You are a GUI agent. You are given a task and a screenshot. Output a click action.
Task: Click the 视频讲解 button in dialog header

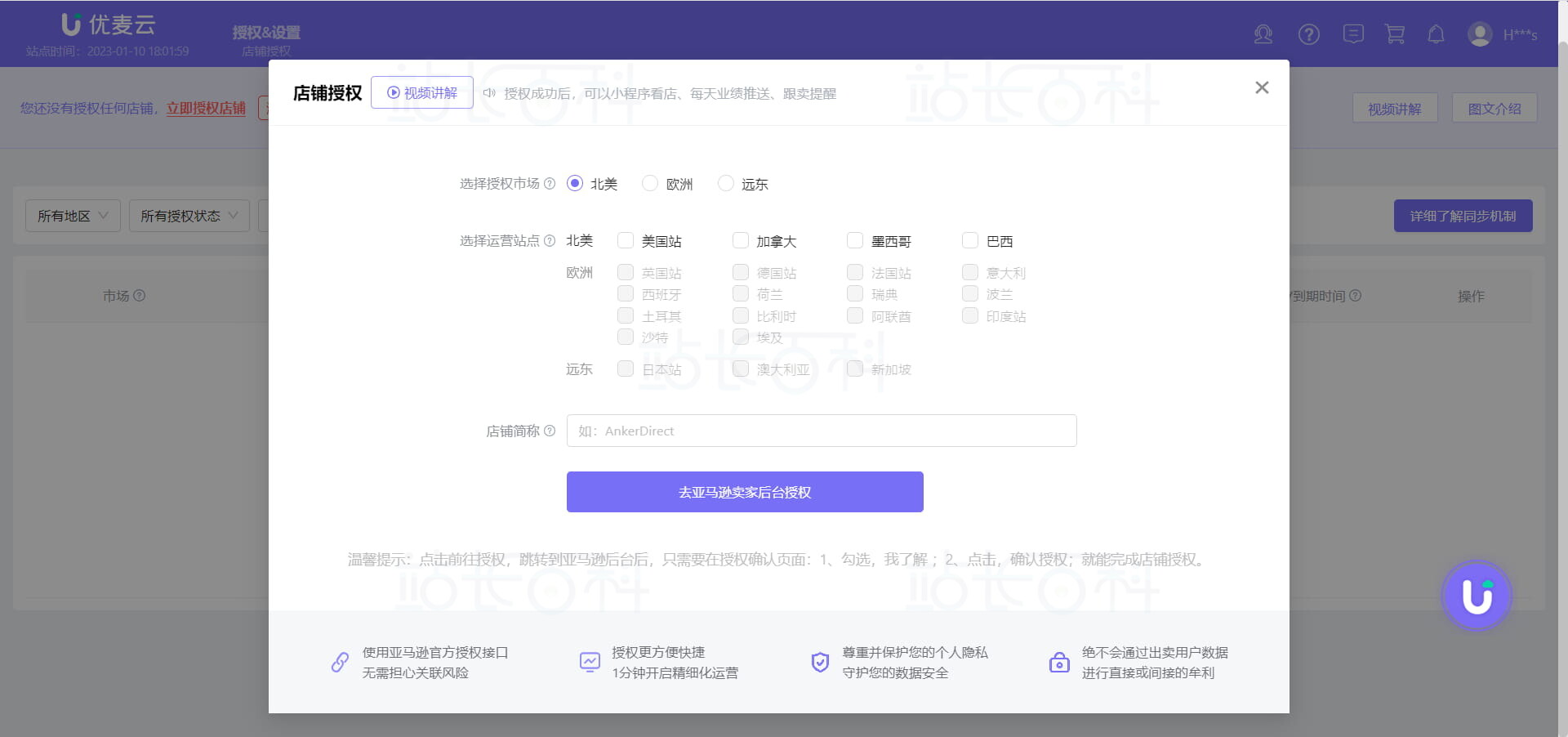click(422, 92)
